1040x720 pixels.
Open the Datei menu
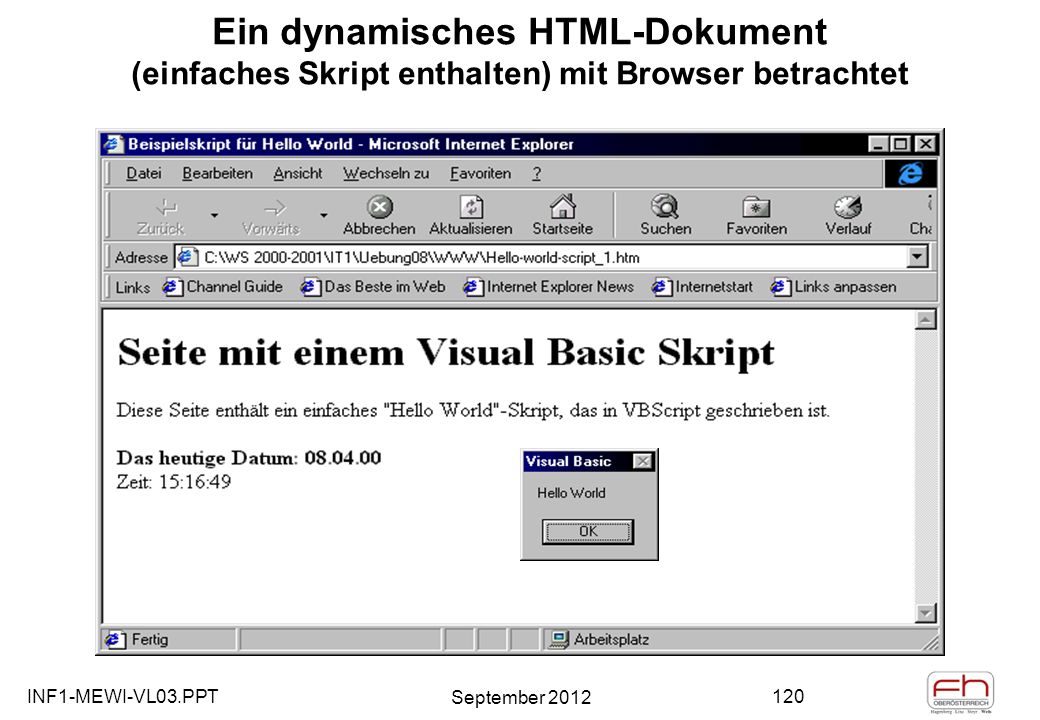[144, 174]
